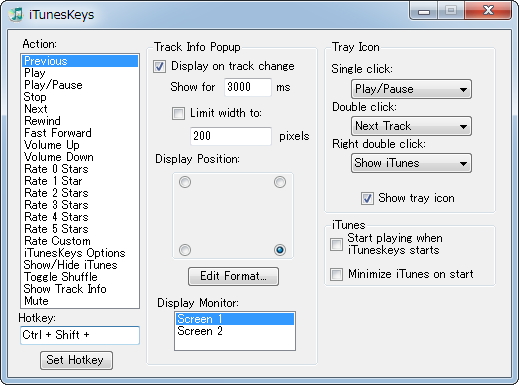Open the Single click dropdown
Image resolution: width=519 pixels, height=385 pixels.
point(411,89)
